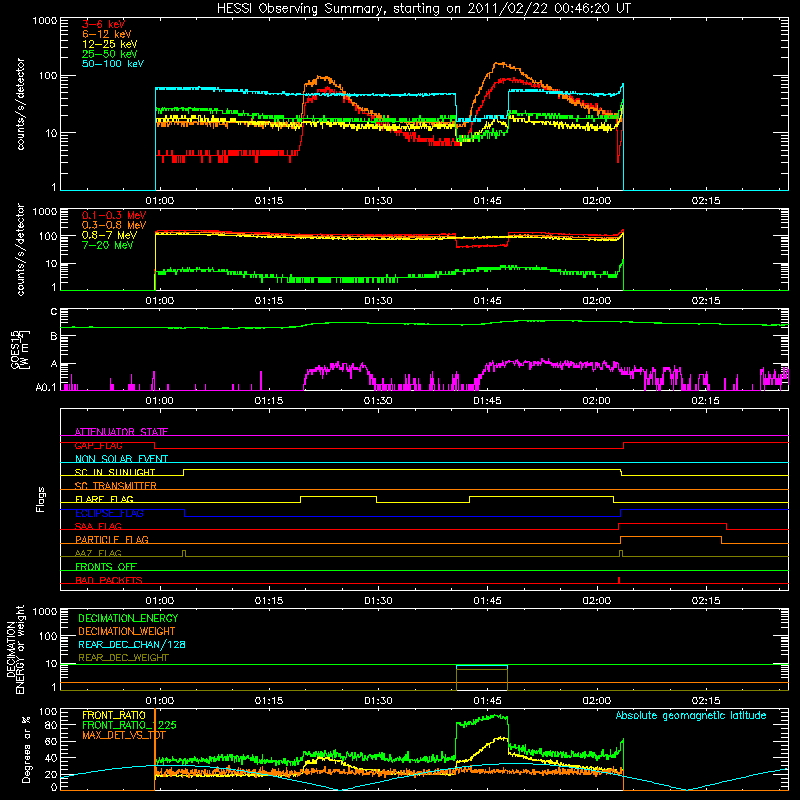The width and height of the screenshot is (800, 800).
Task: Click the 02:15 tick under the MeV panel
Action: tap(706, 301)
